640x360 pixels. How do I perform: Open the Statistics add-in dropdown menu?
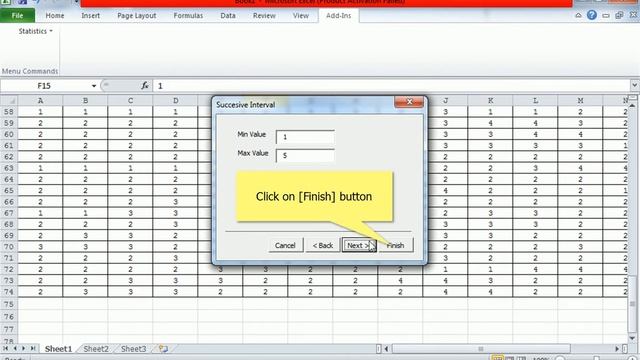[x=36, y=31]
